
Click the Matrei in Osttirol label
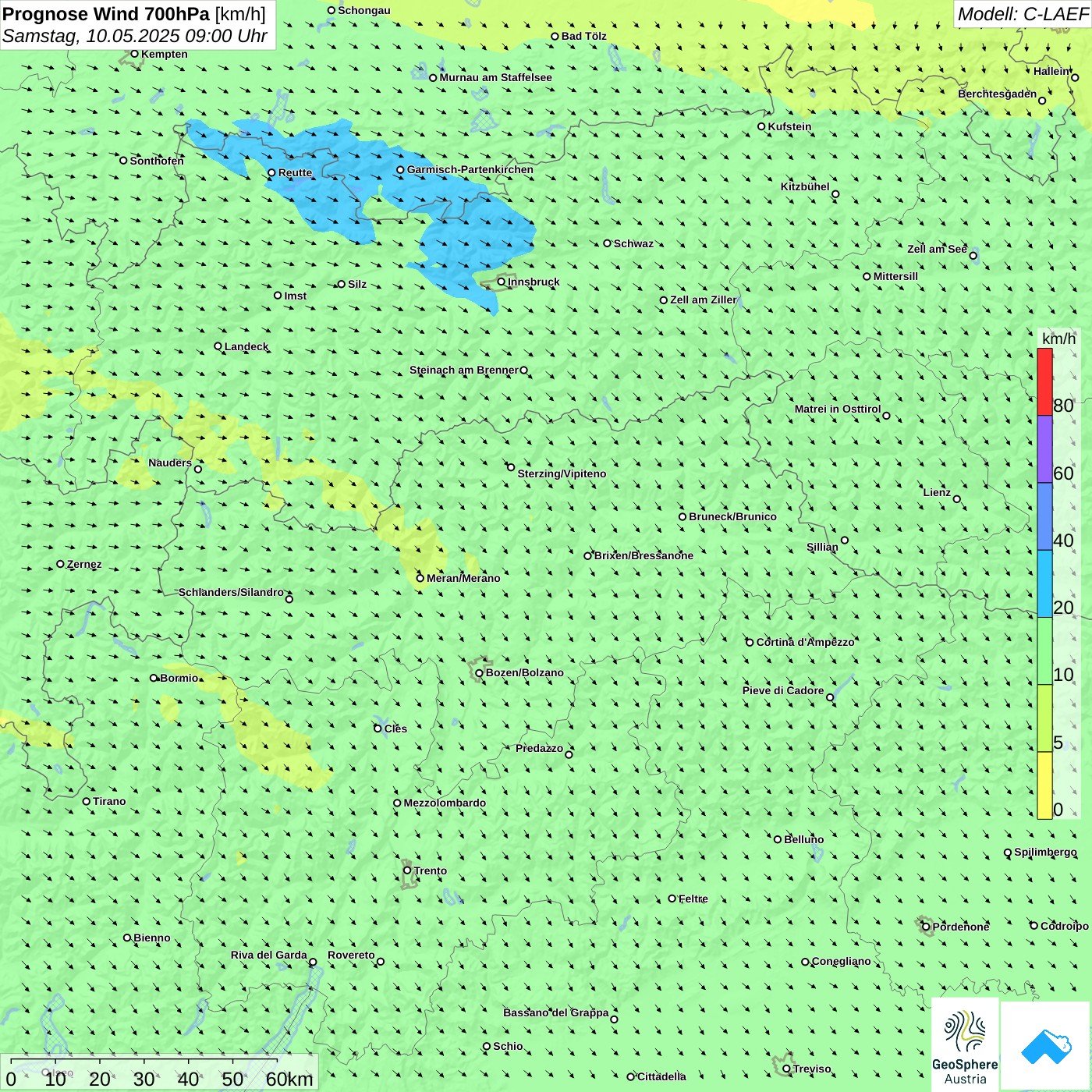click(838, 409)
